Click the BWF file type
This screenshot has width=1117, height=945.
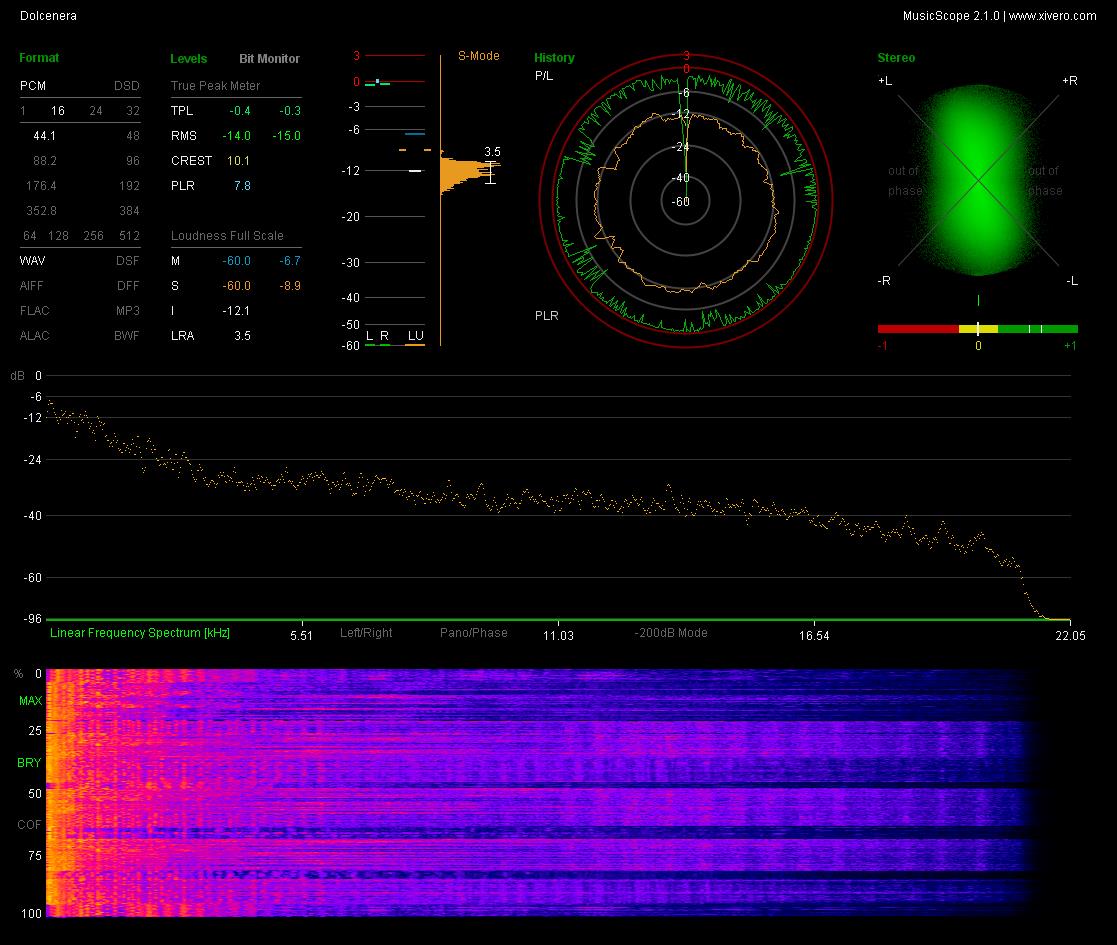127,335
